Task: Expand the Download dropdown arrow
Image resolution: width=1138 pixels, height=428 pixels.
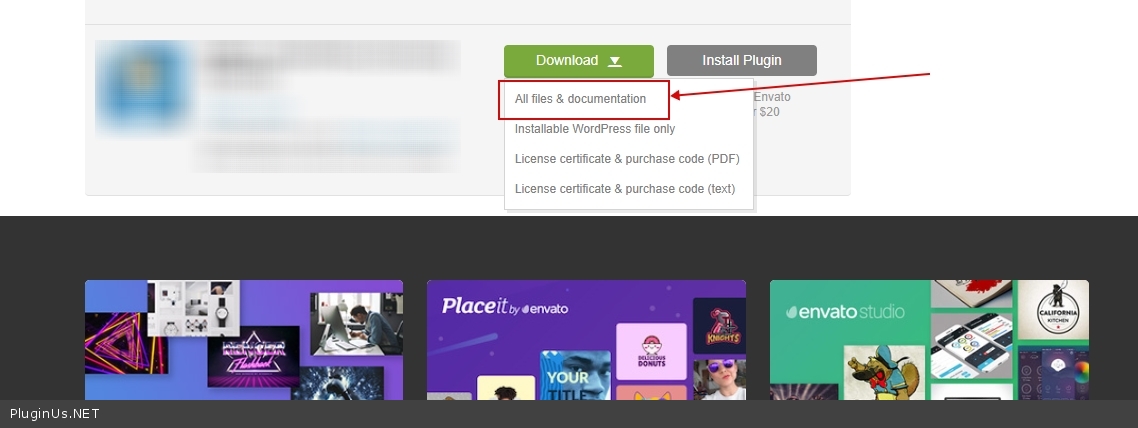Action: 615,62
